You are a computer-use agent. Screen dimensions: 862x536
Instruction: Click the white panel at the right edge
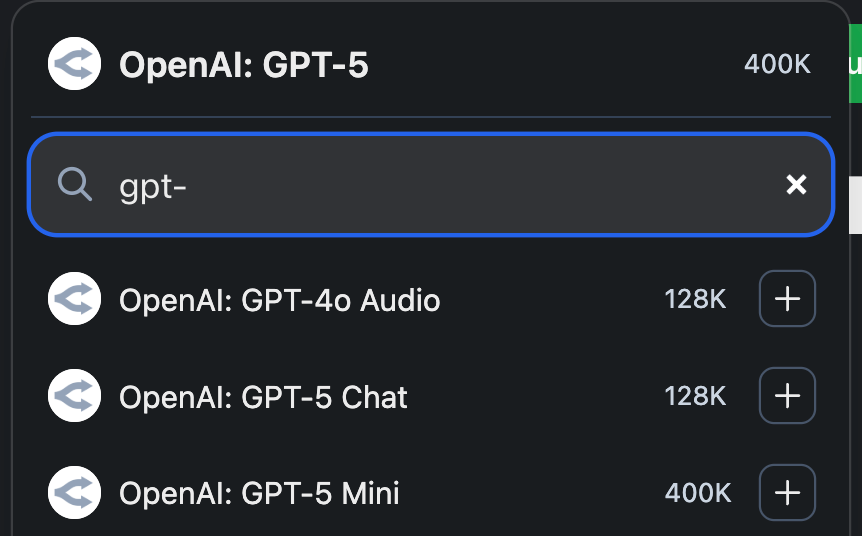click(855, 205)
